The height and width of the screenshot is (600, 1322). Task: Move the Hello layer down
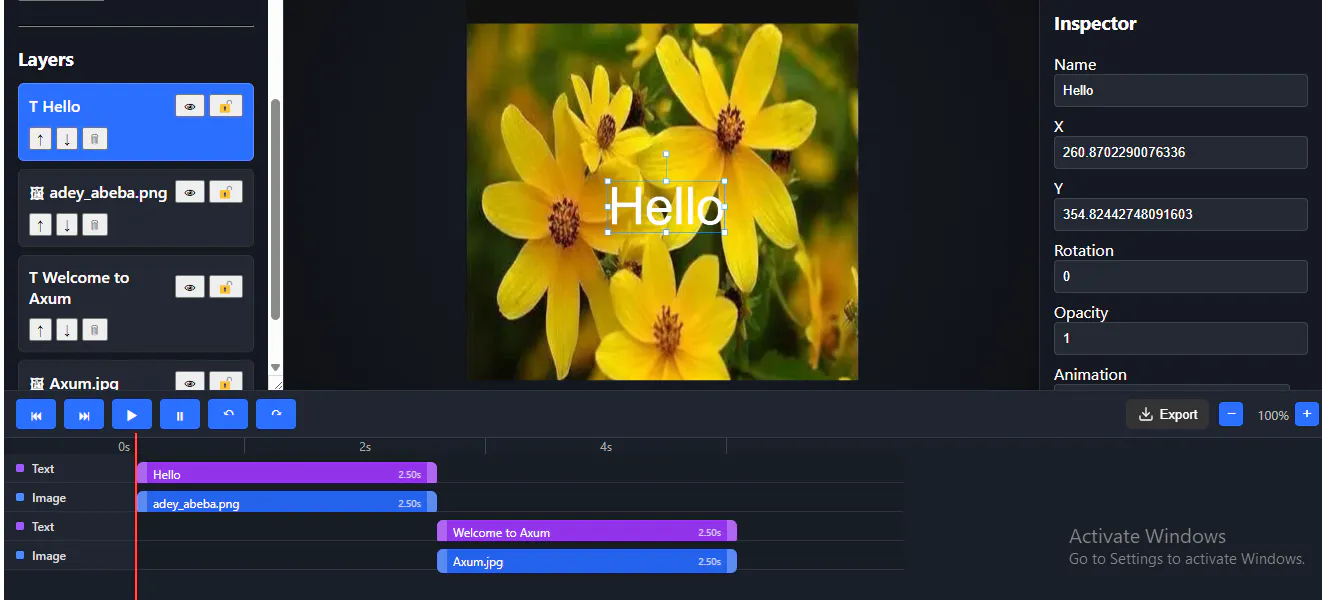click(x=67, y=139)
